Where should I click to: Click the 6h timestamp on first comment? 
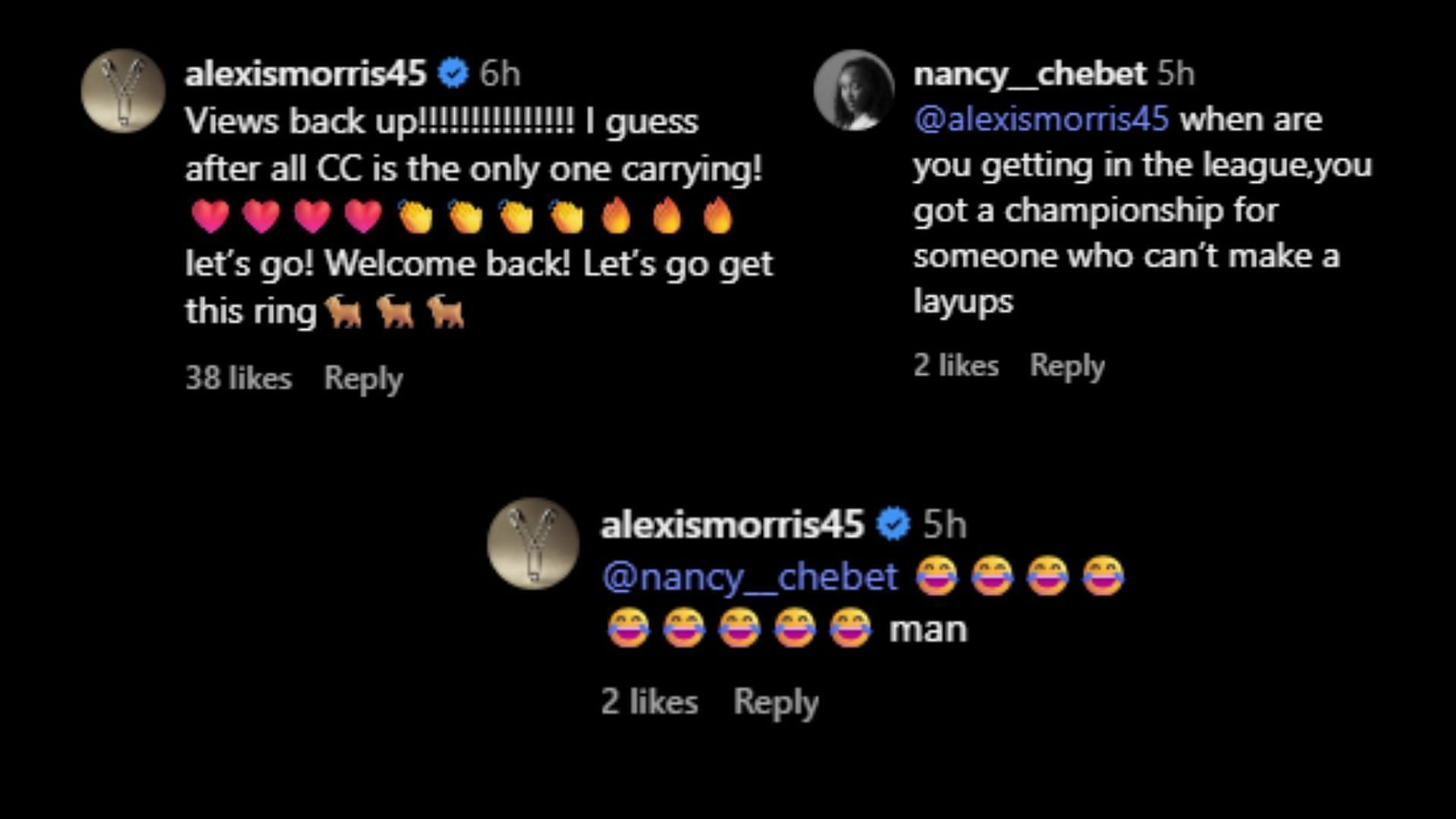(x=500, y=74)
